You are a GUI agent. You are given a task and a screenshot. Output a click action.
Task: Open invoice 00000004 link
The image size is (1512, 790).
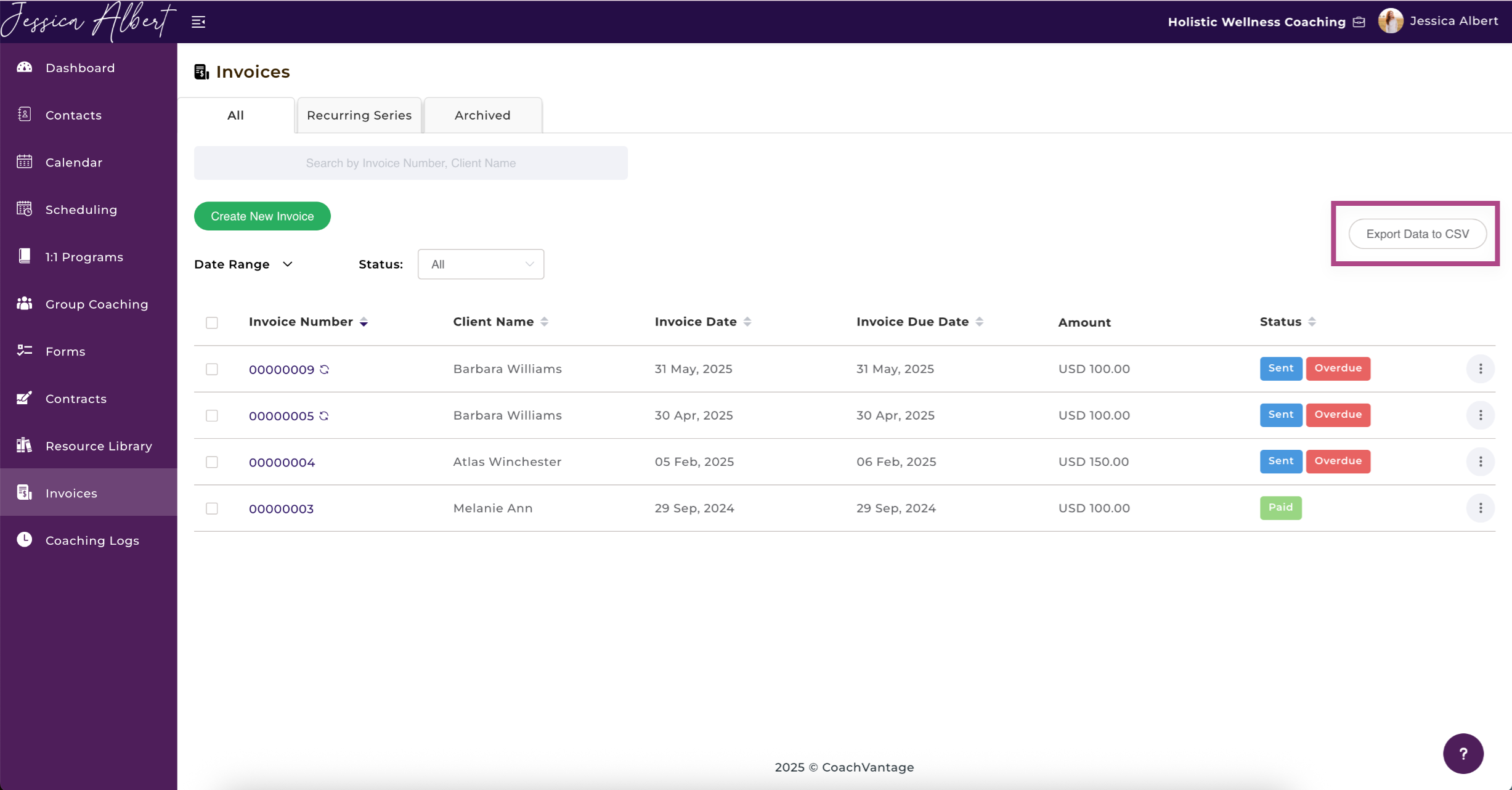[282, 462]
